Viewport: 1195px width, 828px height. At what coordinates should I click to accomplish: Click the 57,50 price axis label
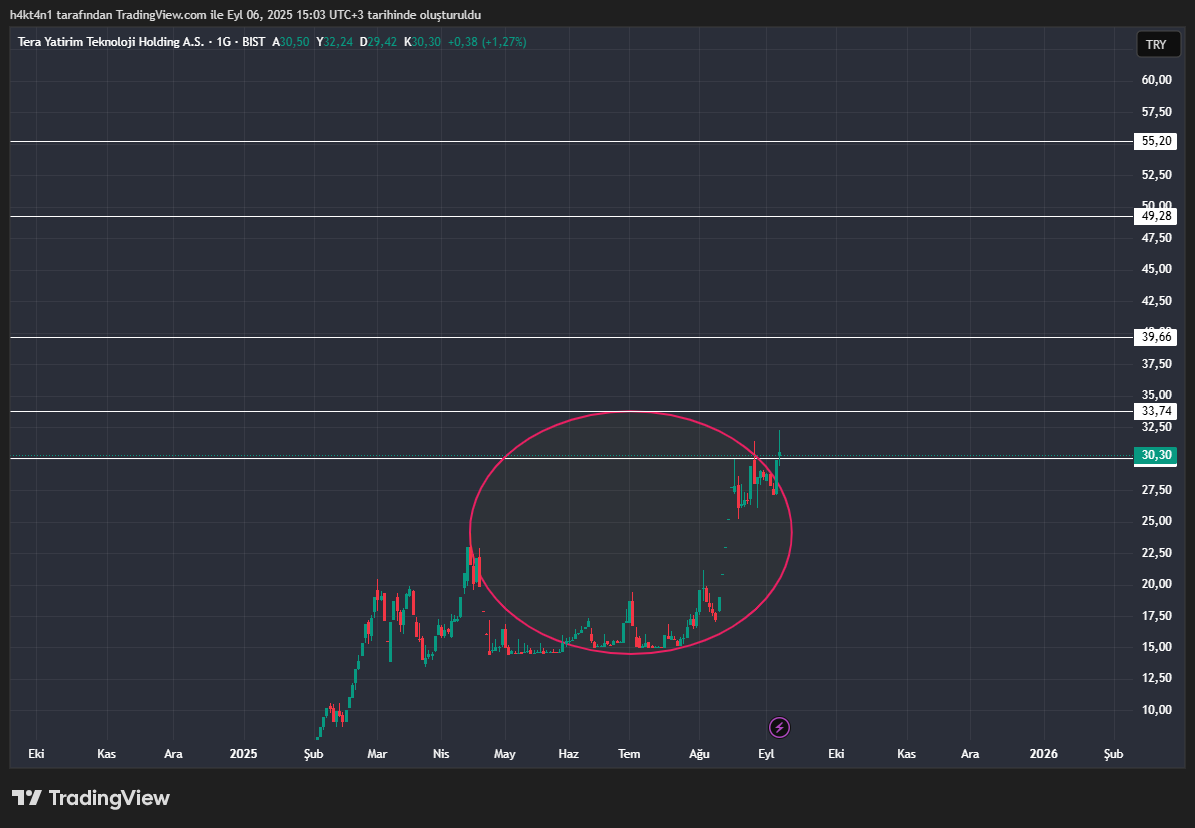tap(1156, 112)
